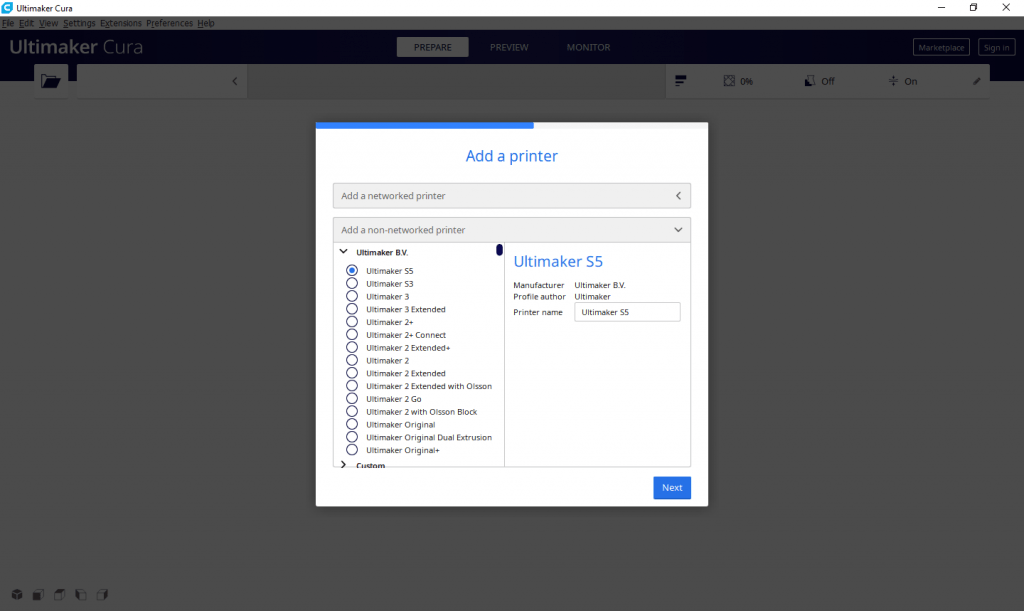Click the support Off icon
Screen dimensions: 1024x611
[809, 81]
